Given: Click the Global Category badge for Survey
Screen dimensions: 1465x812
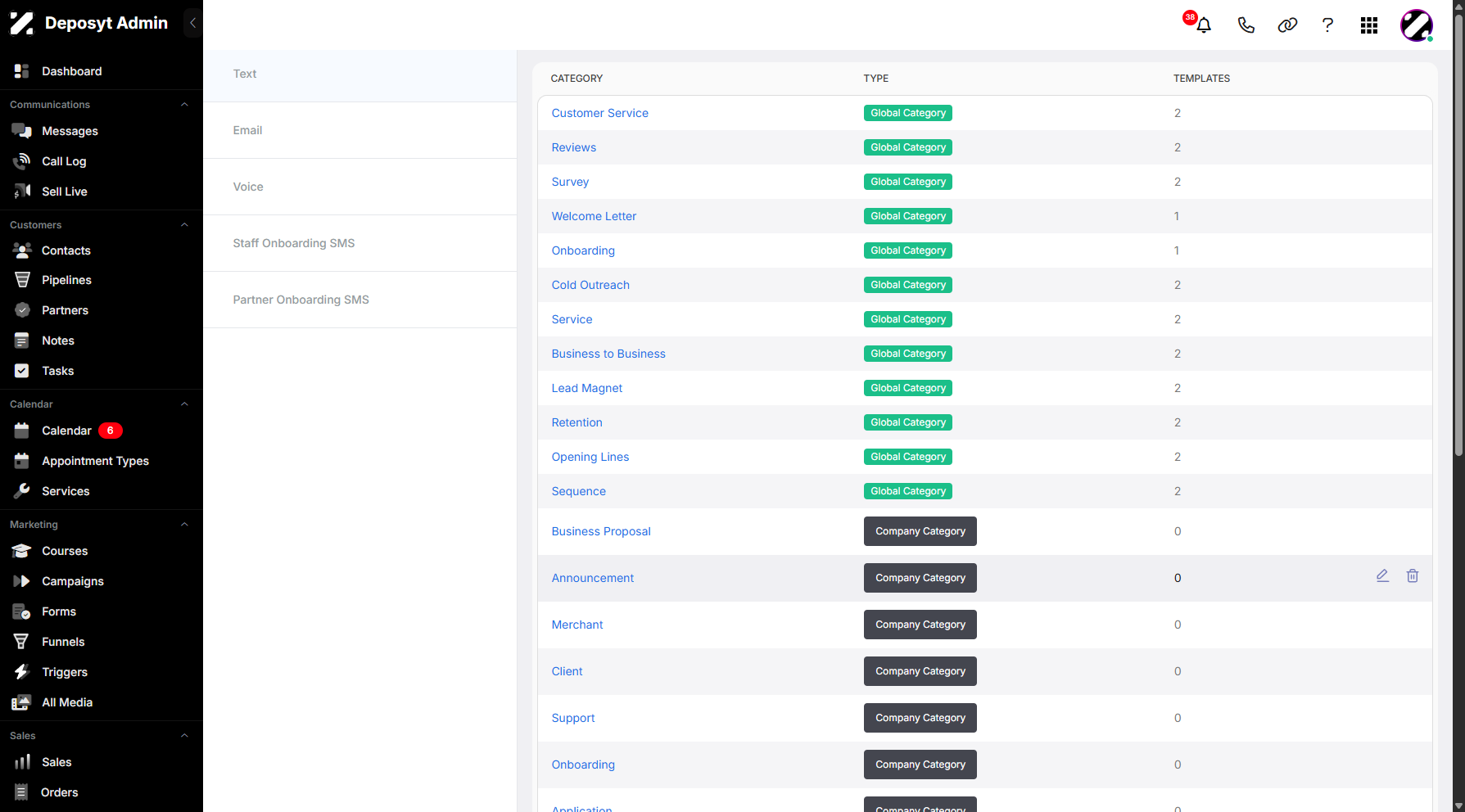Looking at the screenshot, I should [908, 182].
